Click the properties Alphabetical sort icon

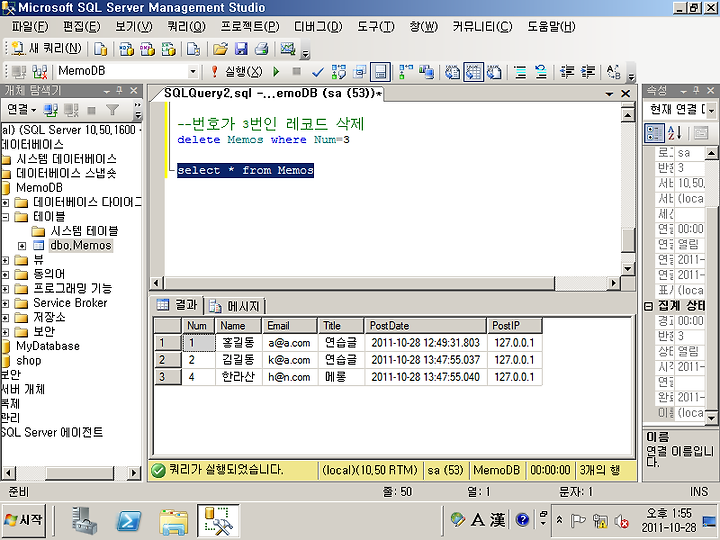pyautogui.click(x=675, y=133)
